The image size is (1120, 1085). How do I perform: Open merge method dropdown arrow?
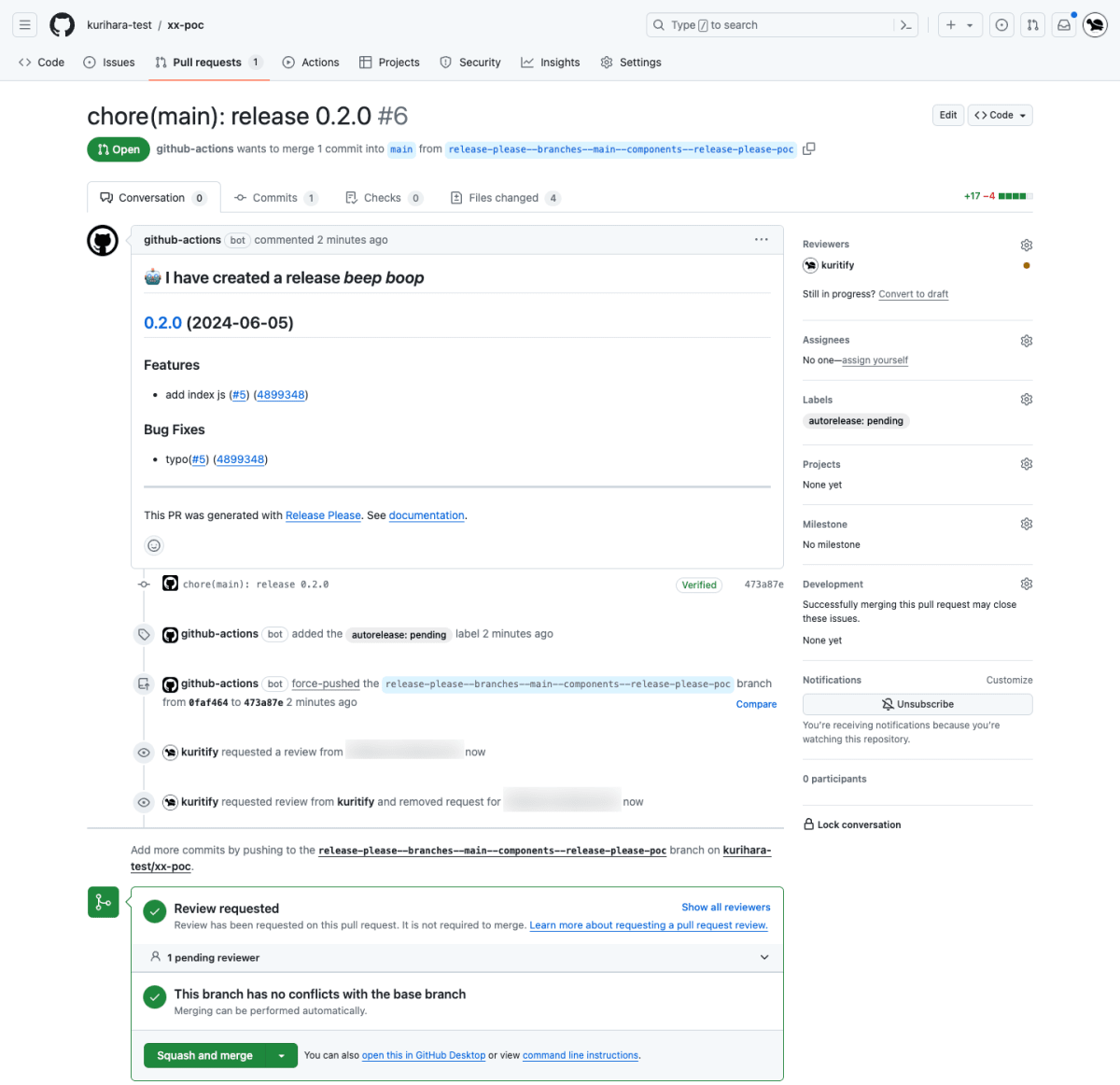click(x=281, y=1055)
